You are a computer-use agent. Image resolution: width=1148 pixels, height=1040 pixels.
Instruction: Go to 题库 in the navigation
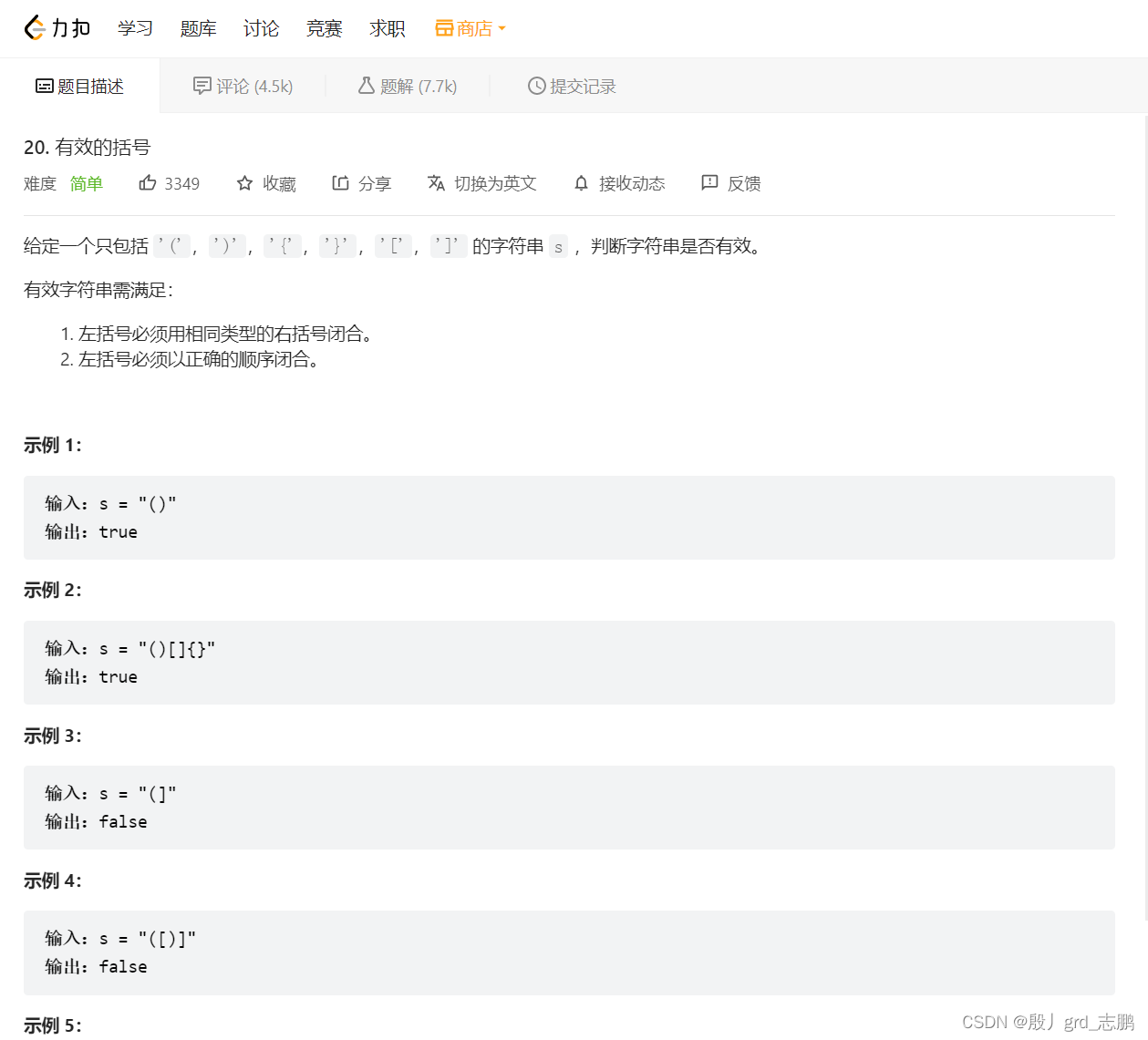pyautogui.click(x=198, y=28)
